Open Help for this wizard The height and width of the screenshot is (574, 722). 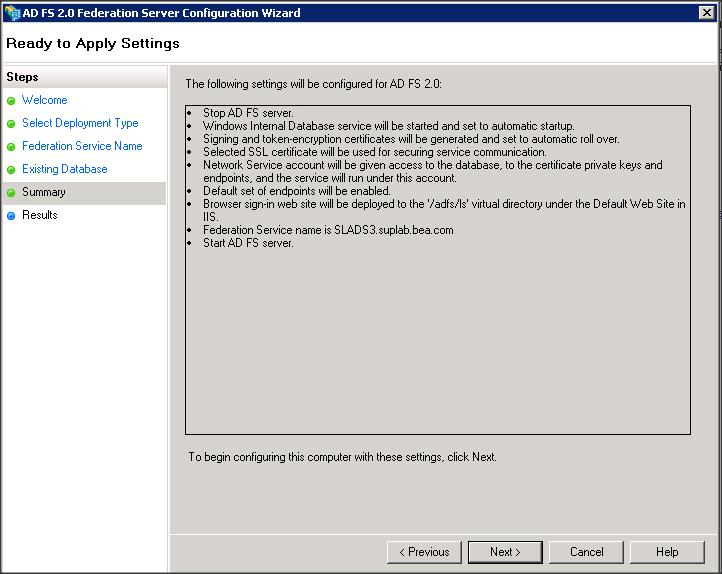667,552
